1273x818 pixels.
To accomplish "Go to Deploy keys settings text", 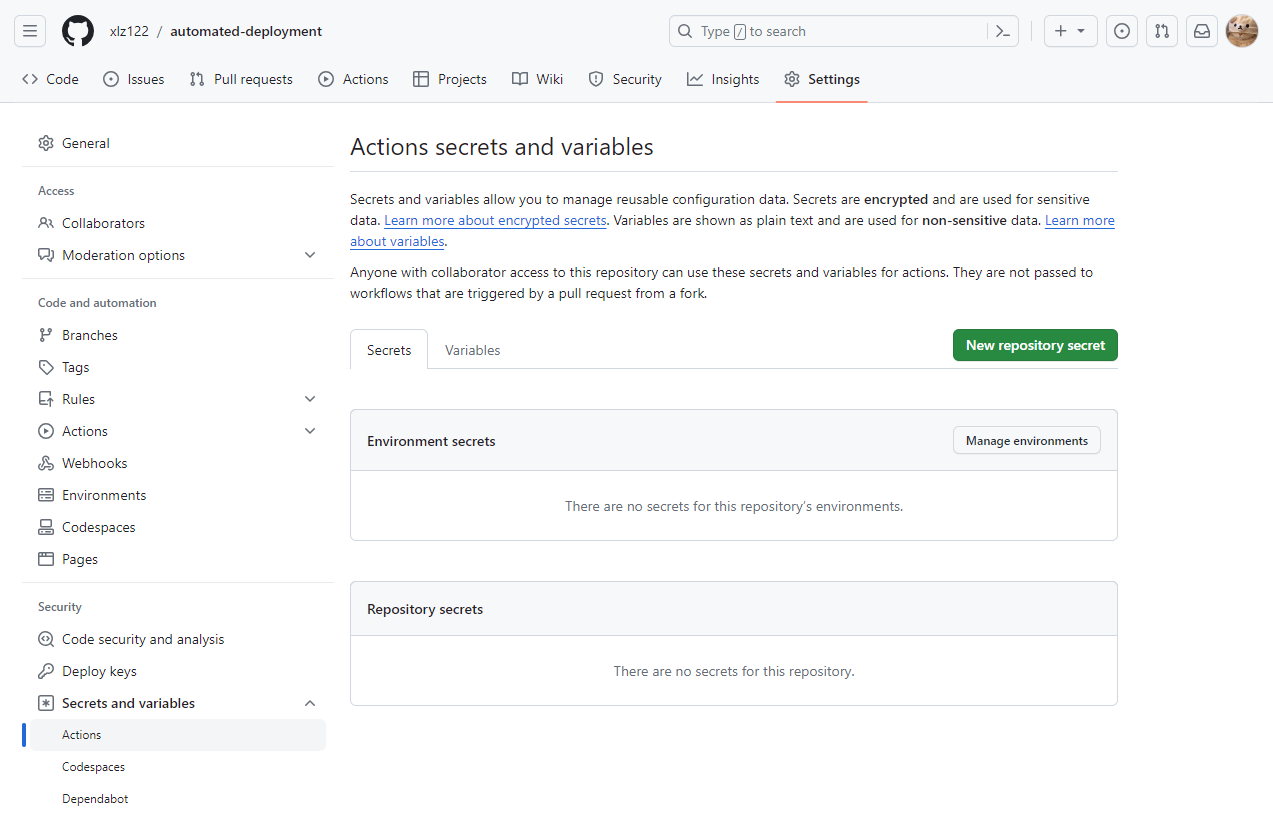I will (x=99, y=671).
